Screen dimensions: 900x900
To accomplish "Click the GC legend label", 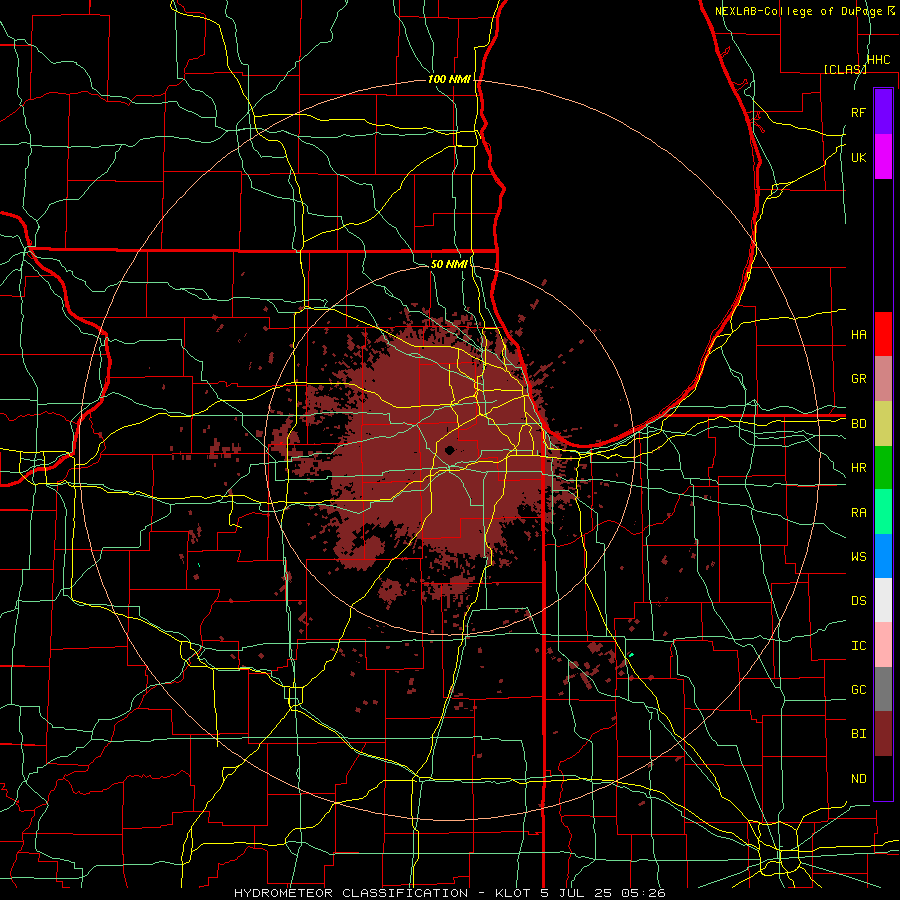I will point(858,690).
